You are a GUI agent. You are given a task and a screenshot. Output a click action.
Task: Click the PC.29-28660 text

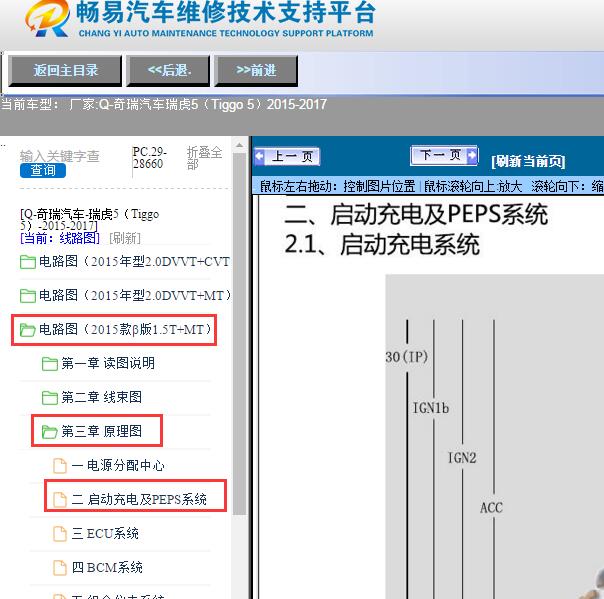pos(150,158)
